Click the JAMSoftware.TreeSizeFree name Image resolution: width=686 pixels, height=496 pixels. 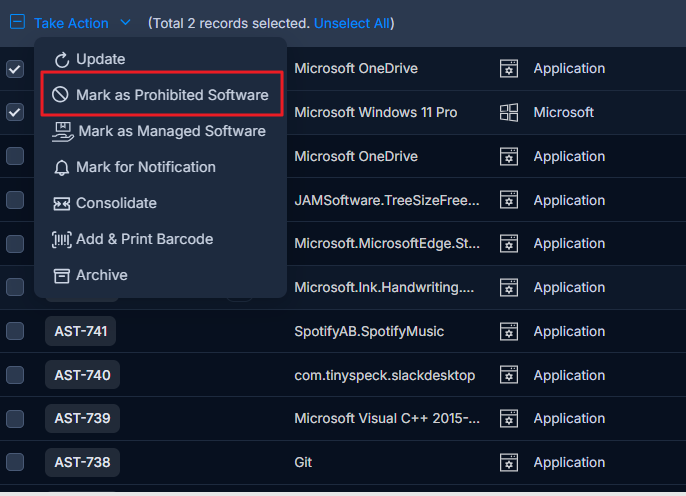[x=387, y=200]
